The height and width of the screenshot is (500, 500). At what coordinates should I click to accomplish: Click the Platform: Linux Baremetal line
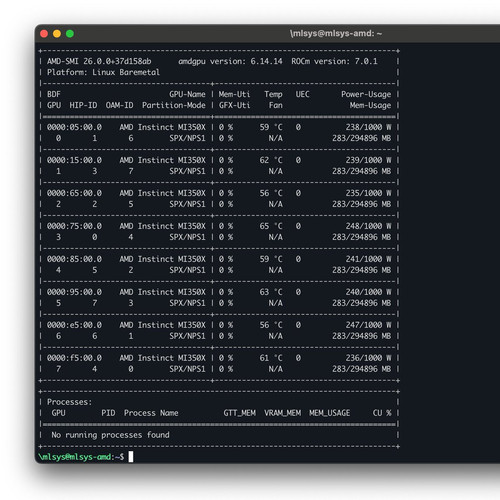pyautogui.click(x=103, y=72)
